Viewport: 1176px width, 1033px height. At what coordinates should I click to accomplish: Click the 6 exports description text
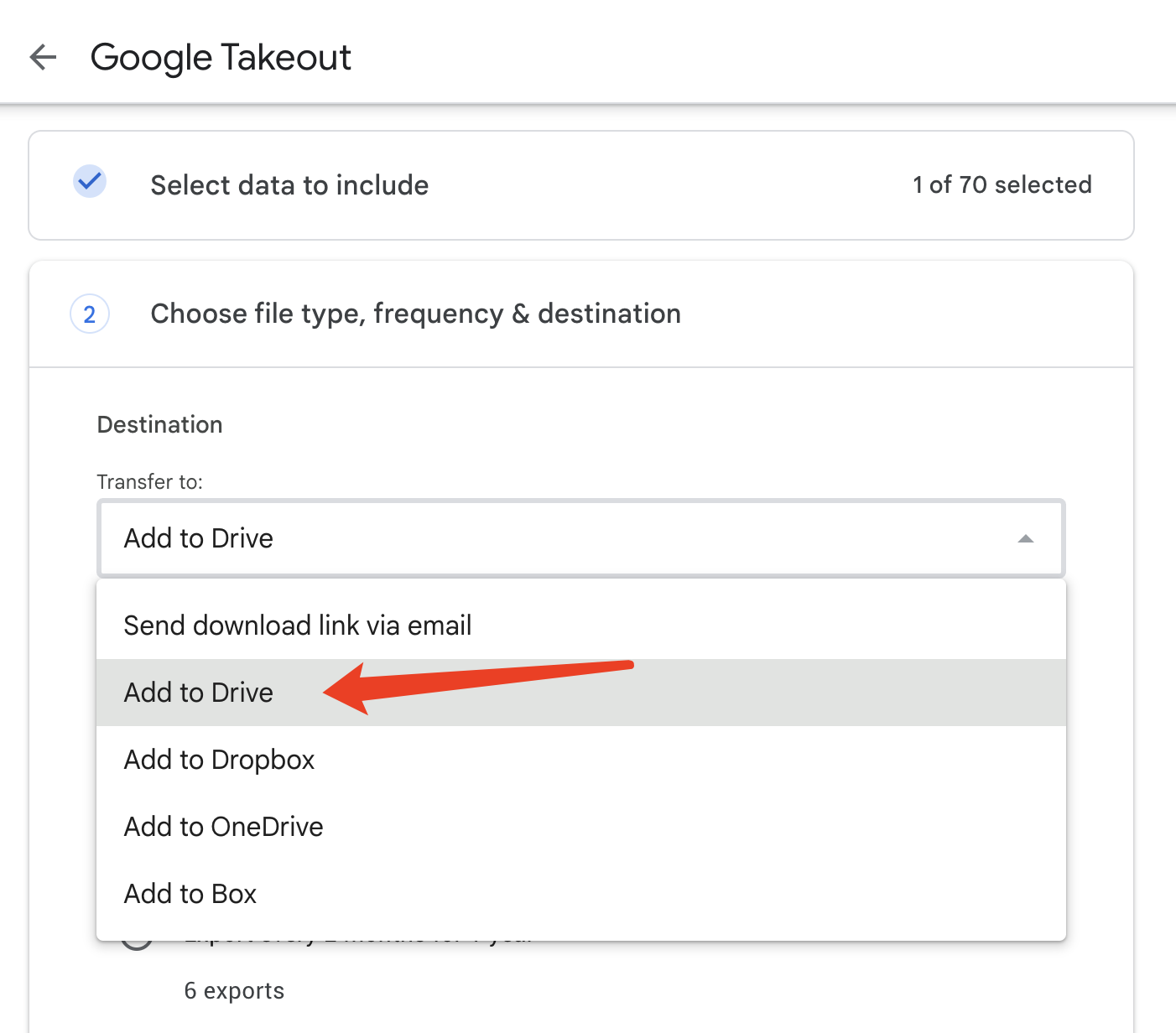[234, 991]
